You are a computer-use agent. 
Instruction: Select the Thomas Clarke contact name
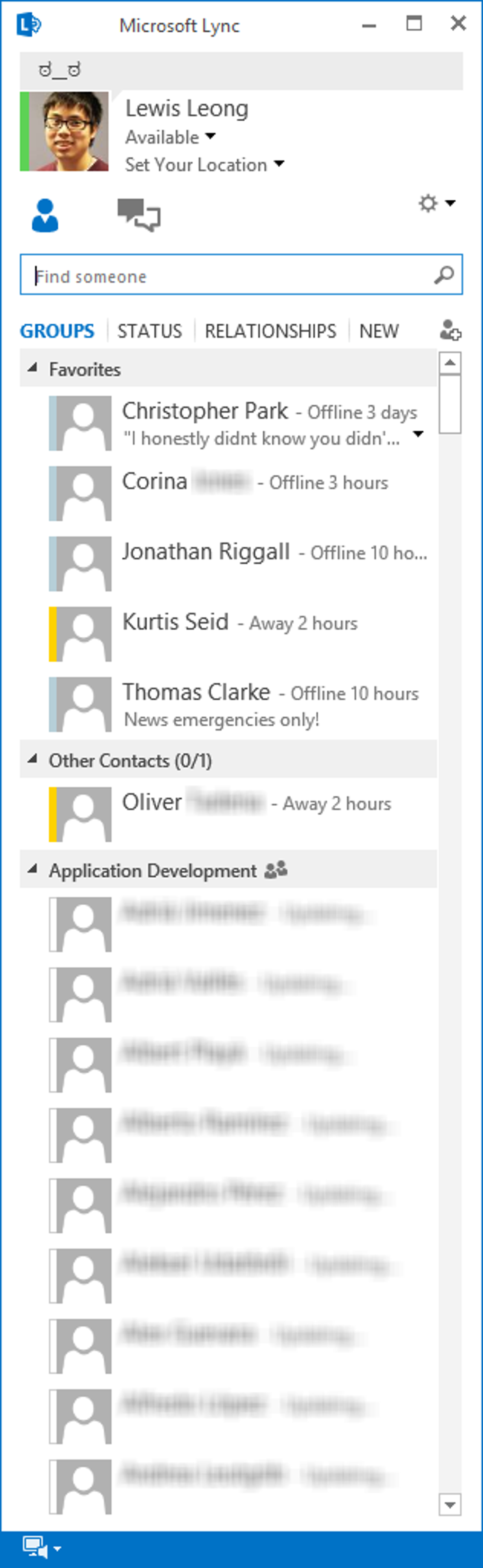click(x=196, y=692)
